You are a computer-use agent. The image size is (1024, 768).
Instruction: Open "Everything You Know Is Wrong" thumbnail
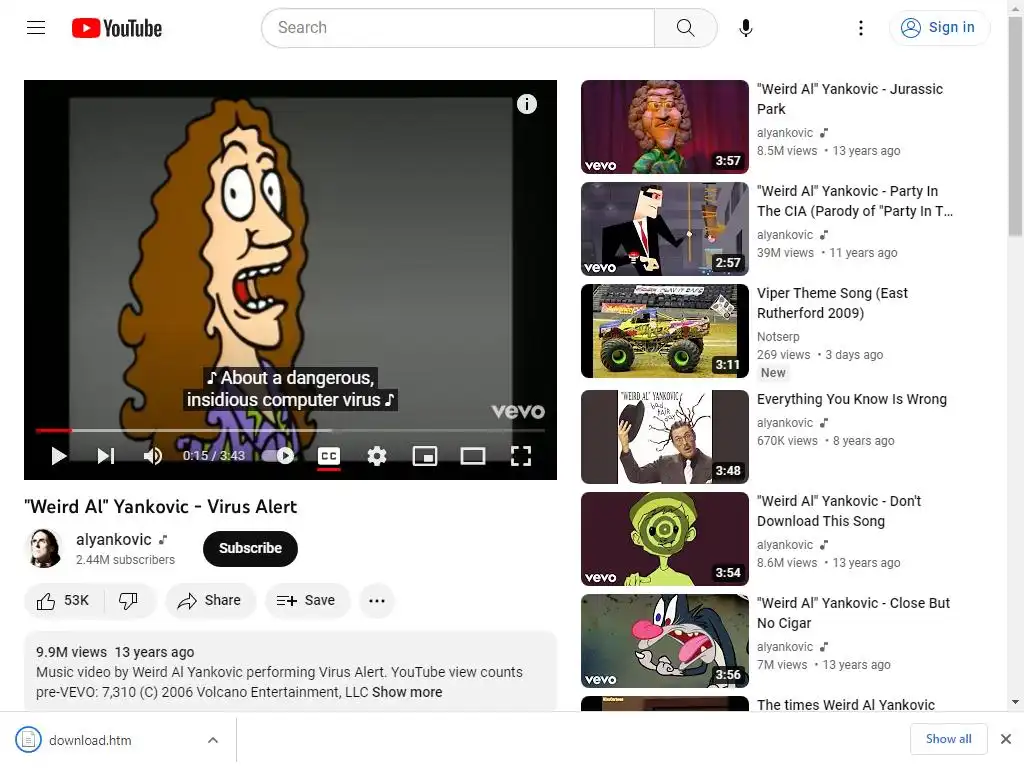point(665,437)
